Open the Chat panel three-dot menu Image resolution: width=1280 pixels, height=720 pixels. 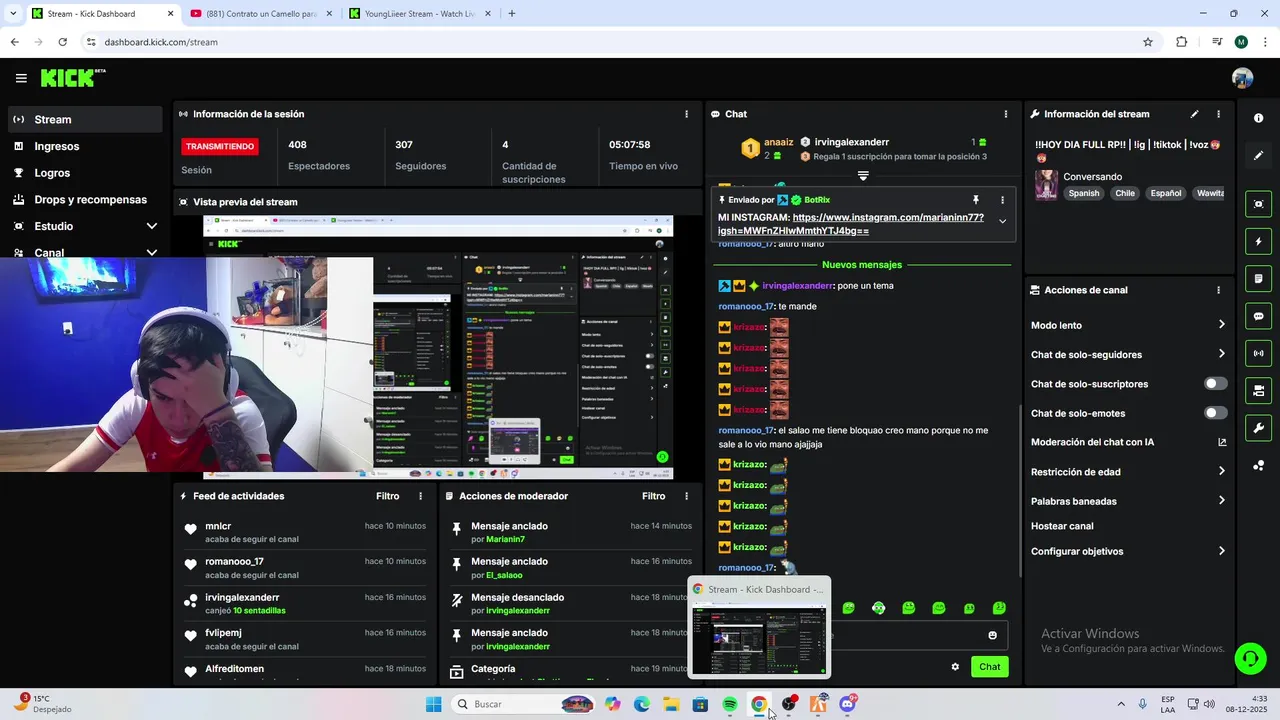[x=1006, y=114]
